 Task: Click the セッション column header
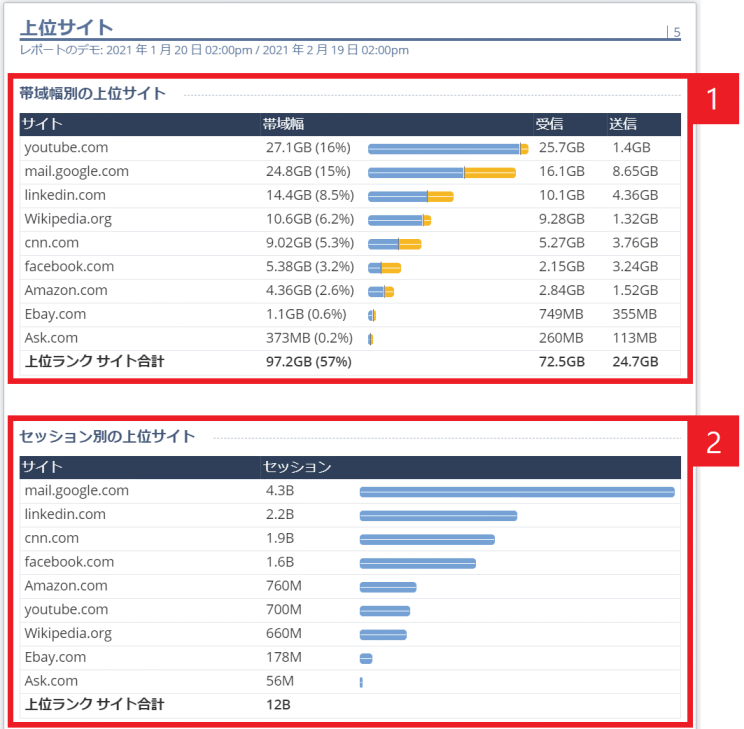click(296, 467)
